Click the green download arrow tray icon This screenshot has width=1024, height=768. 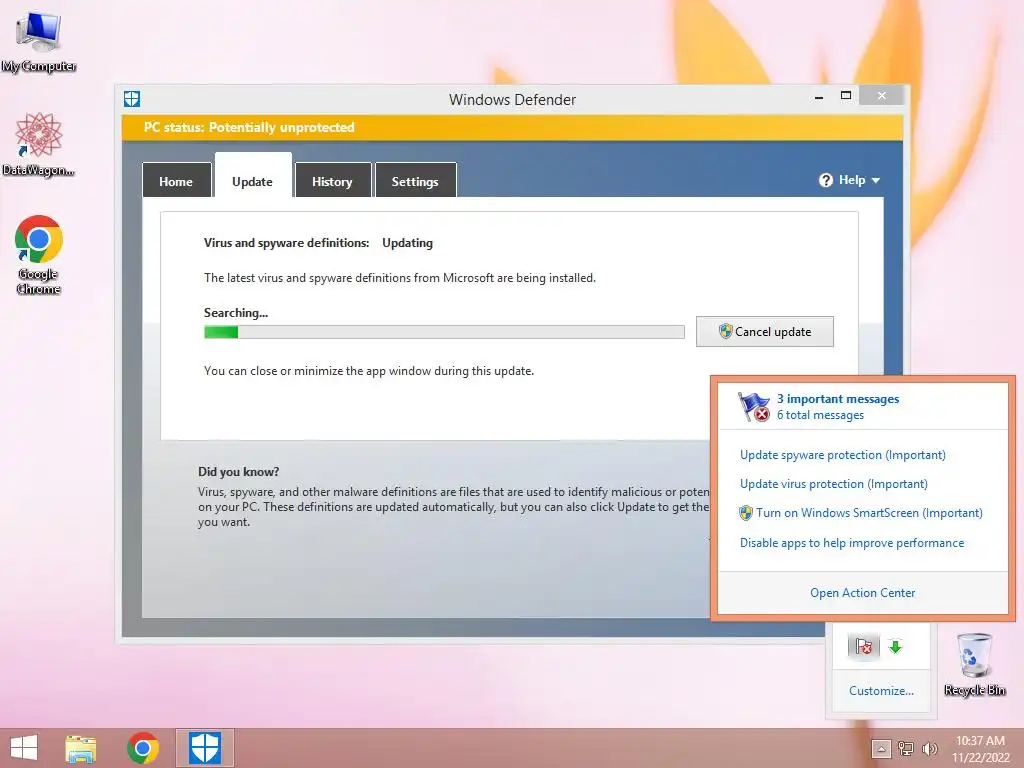point(895,647)
